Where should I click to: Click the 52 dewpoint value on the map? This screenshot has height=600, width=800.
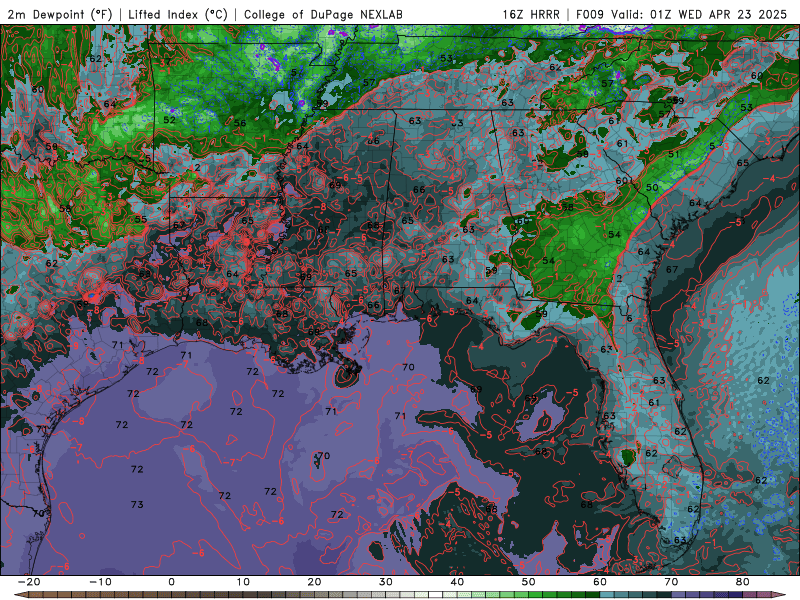click(x=169, y=120)
